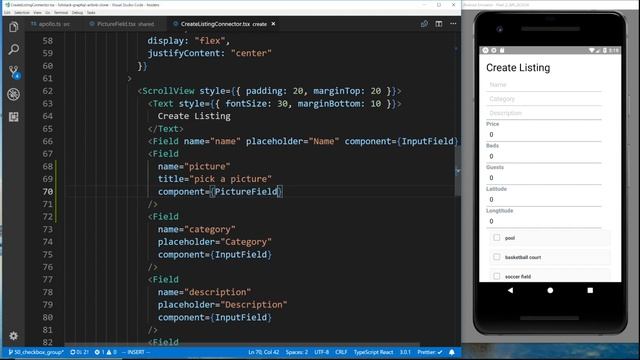Click the TypeScript version 3.0.1 indicator
640x360 pixels.
405,352
